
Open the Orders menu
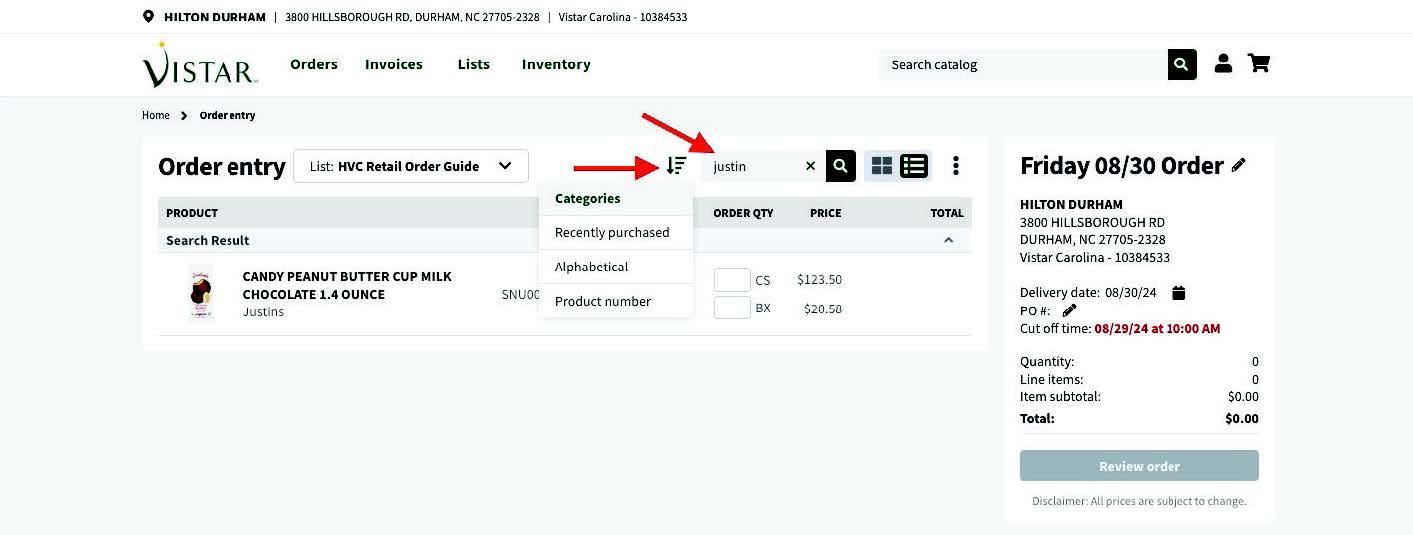coord(314,64)
